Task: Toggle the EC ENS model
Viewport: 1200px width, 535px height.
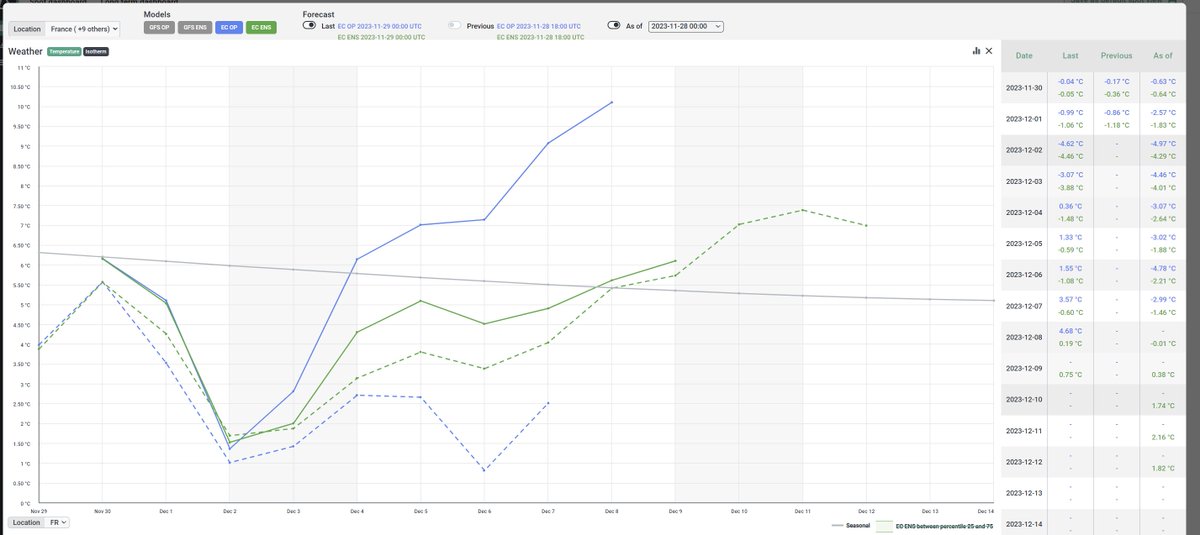Action: pyautogui.click(x=261, y=28)
